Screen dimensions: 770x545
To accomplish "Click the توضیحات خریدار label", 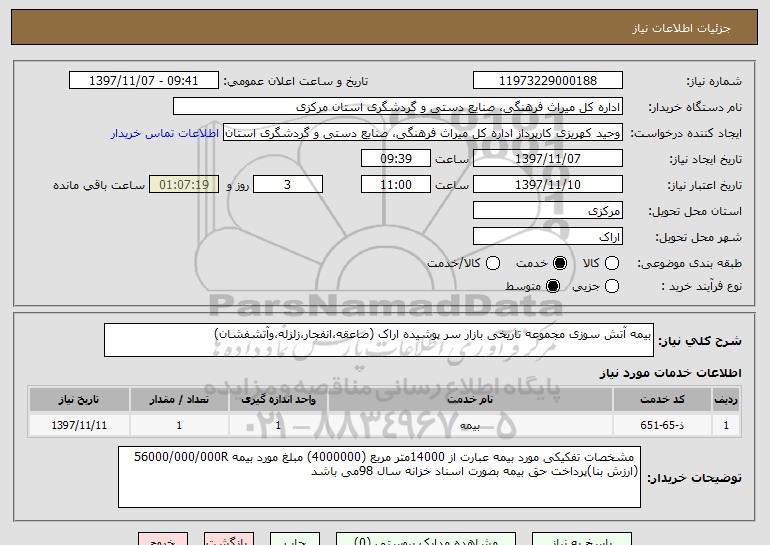I will [x=694, y=477].
